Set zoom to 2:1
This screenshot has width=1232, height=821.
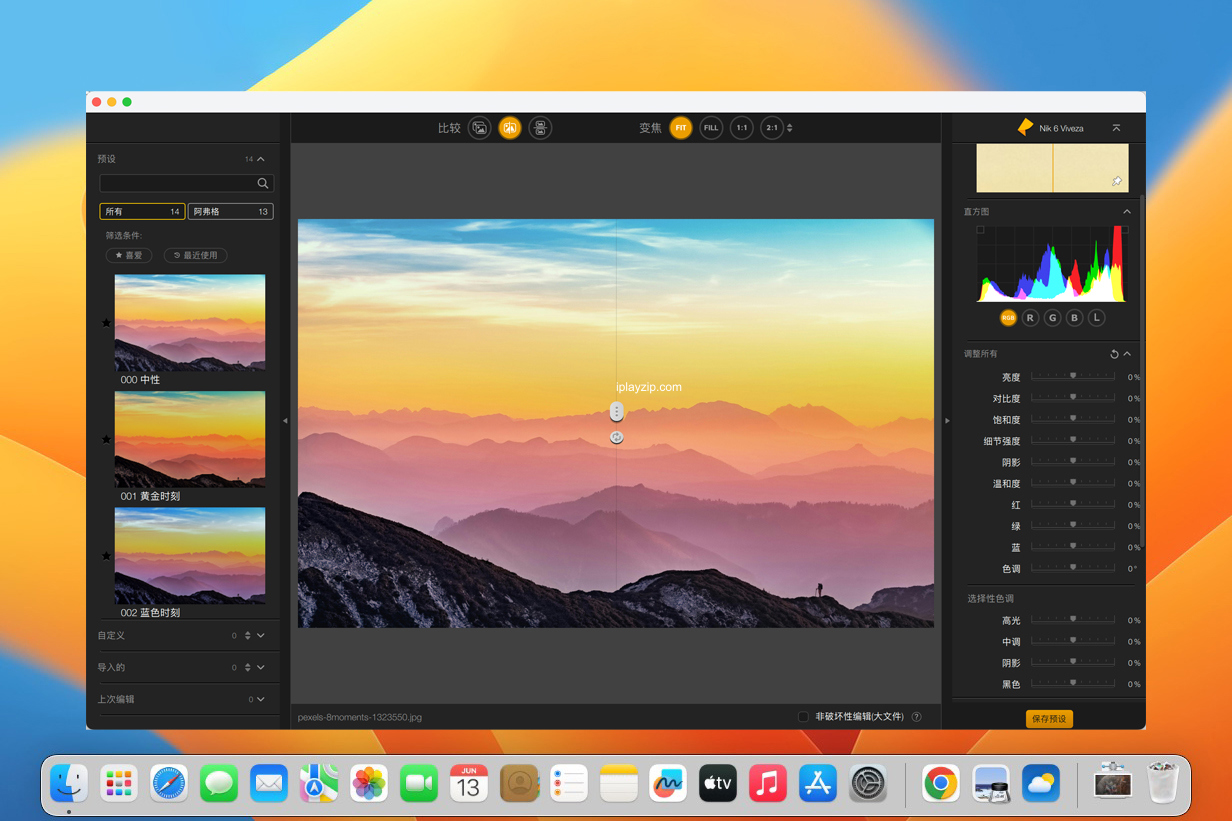click(x=771, y=128)
